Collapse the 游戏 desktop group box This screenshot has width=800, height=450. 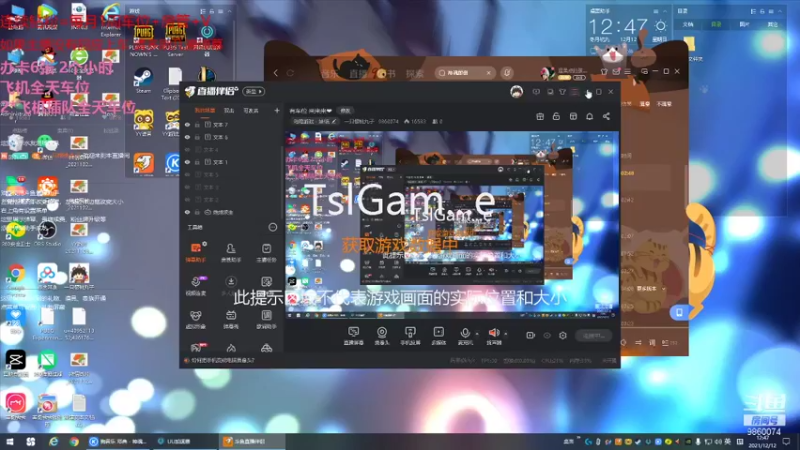(x=230, y=11)
